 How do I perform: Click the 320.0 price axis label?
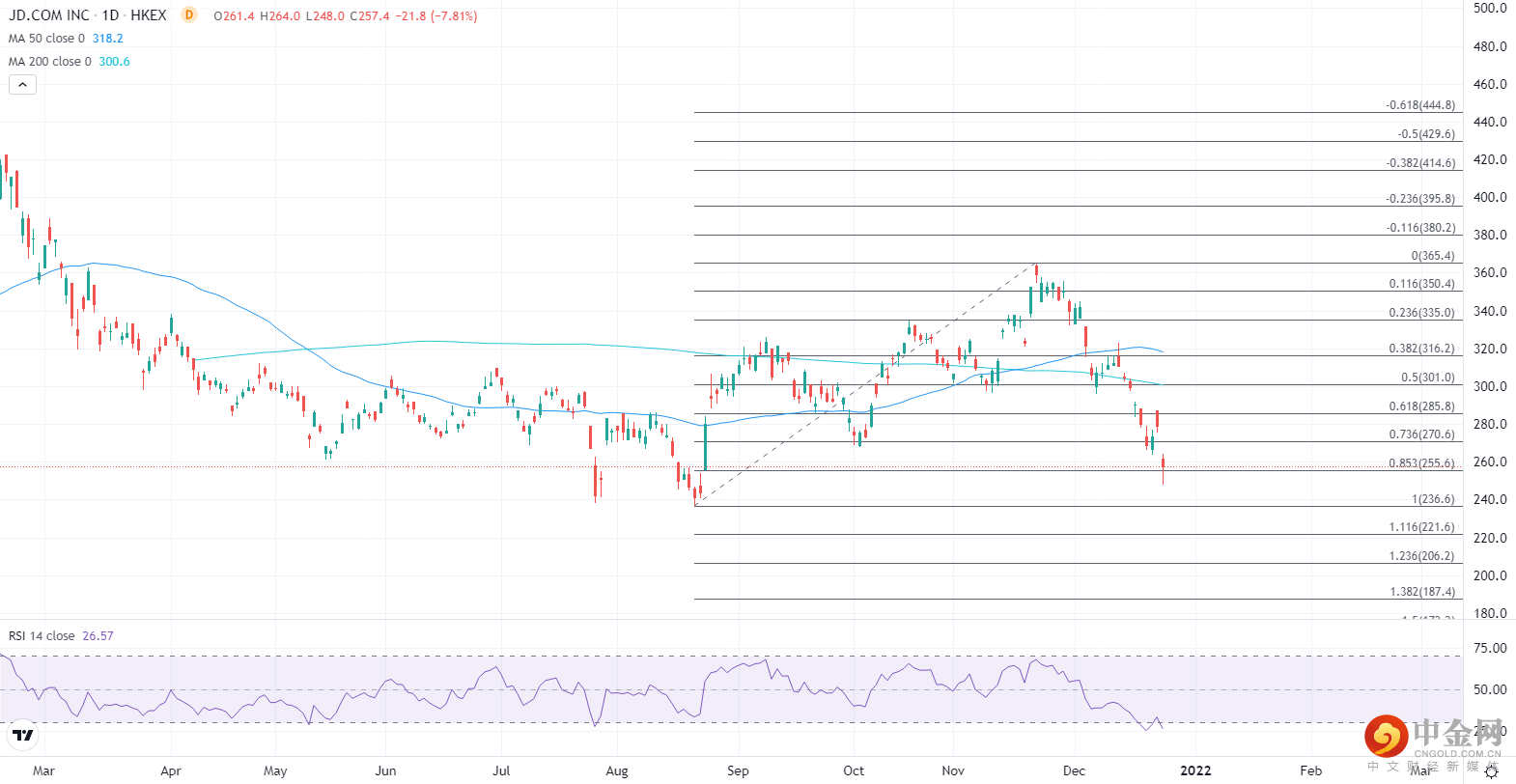1490,349
